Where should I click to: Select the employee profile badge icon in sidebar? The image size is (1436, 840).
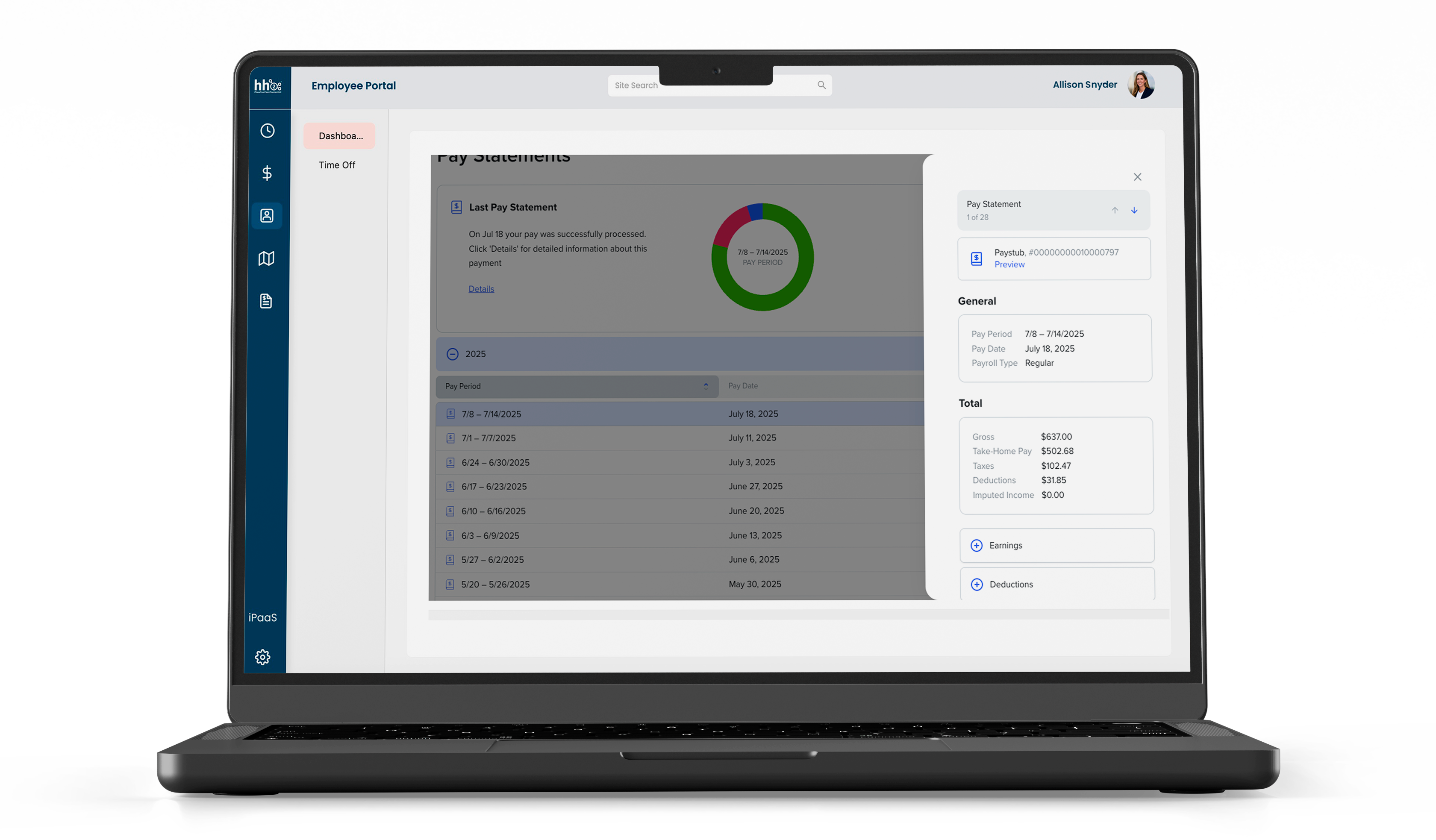click(267, 215)
